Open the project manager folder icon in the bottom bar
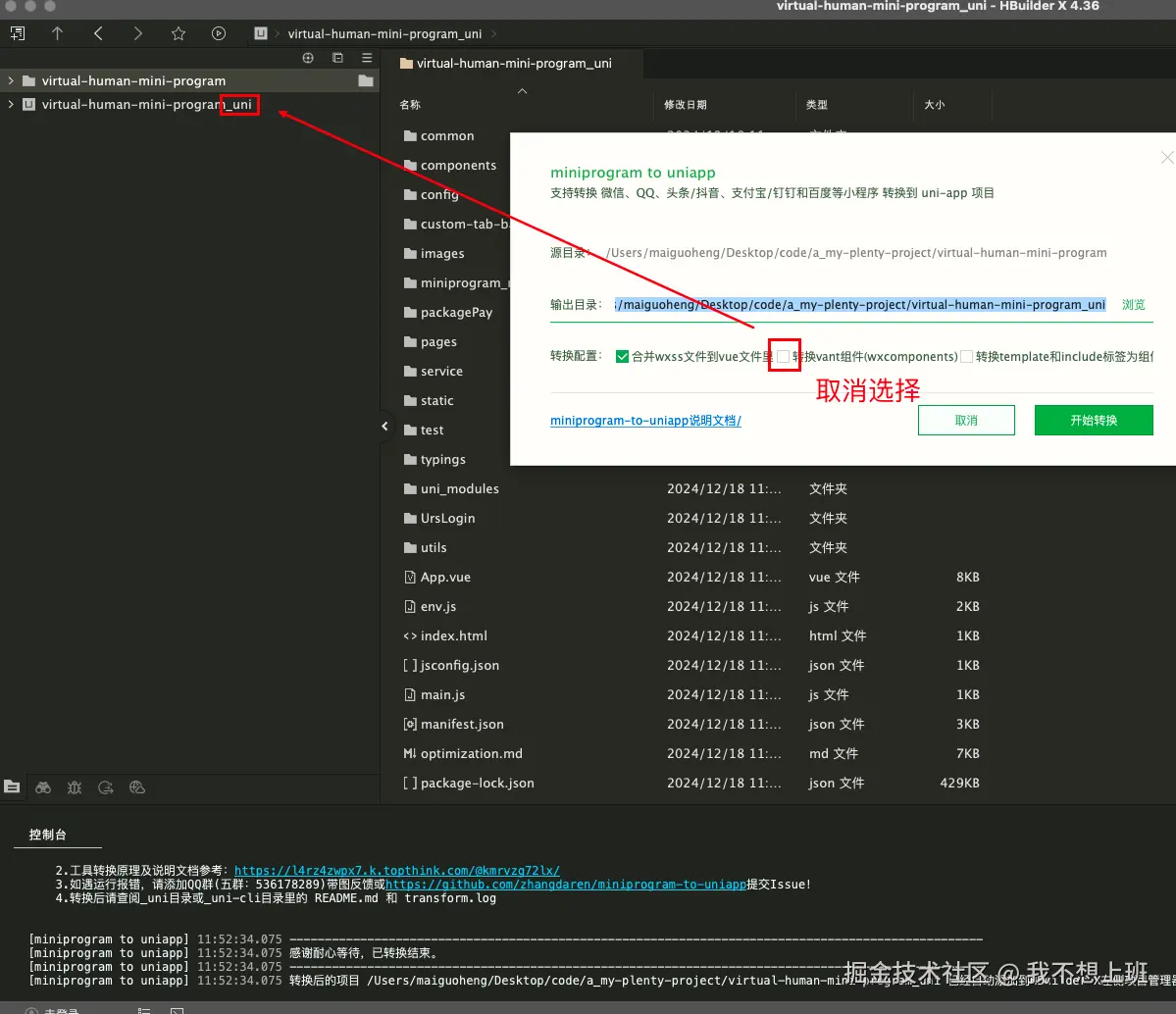This screenshot has height=1014, width=1176. coord(12,786)
